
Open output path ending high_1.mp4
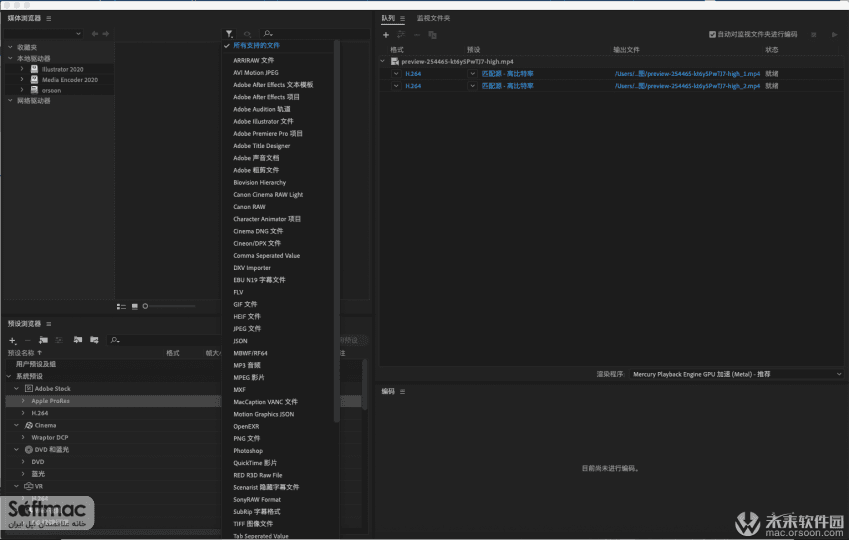pos(687,74)
